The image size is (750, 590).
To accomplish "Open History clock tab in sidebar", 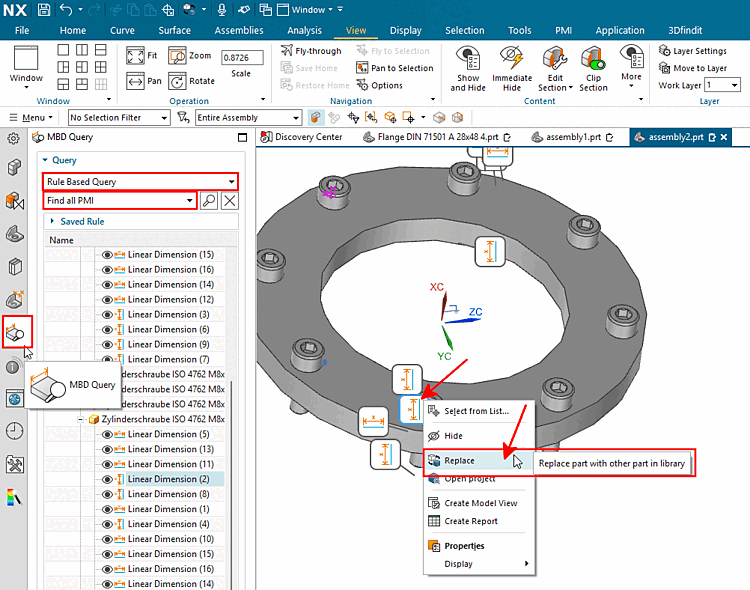I will click(14, 431).
